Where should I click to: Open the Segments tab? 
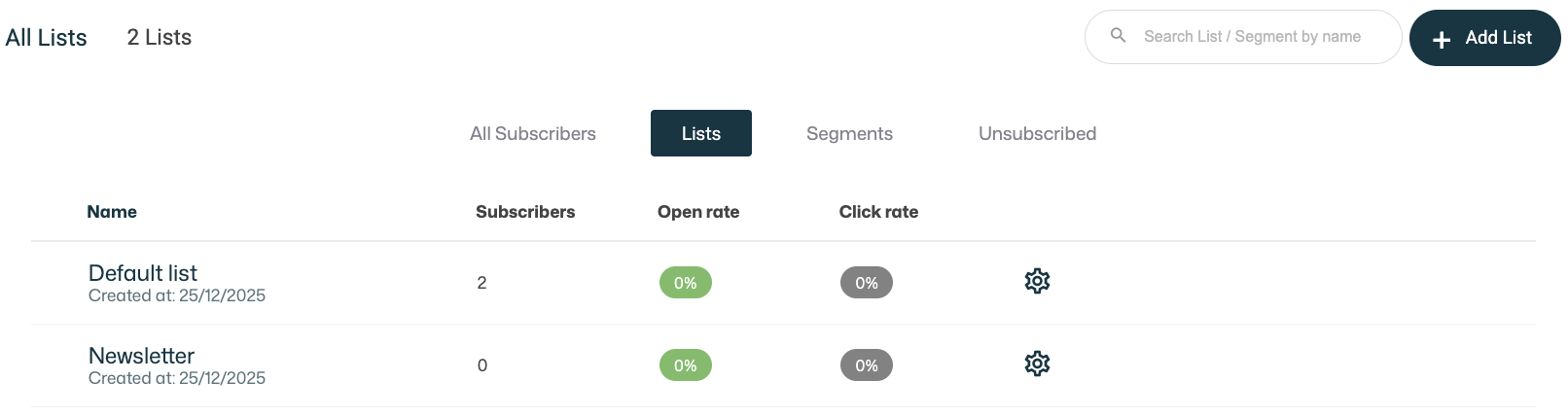coord(849,134)
